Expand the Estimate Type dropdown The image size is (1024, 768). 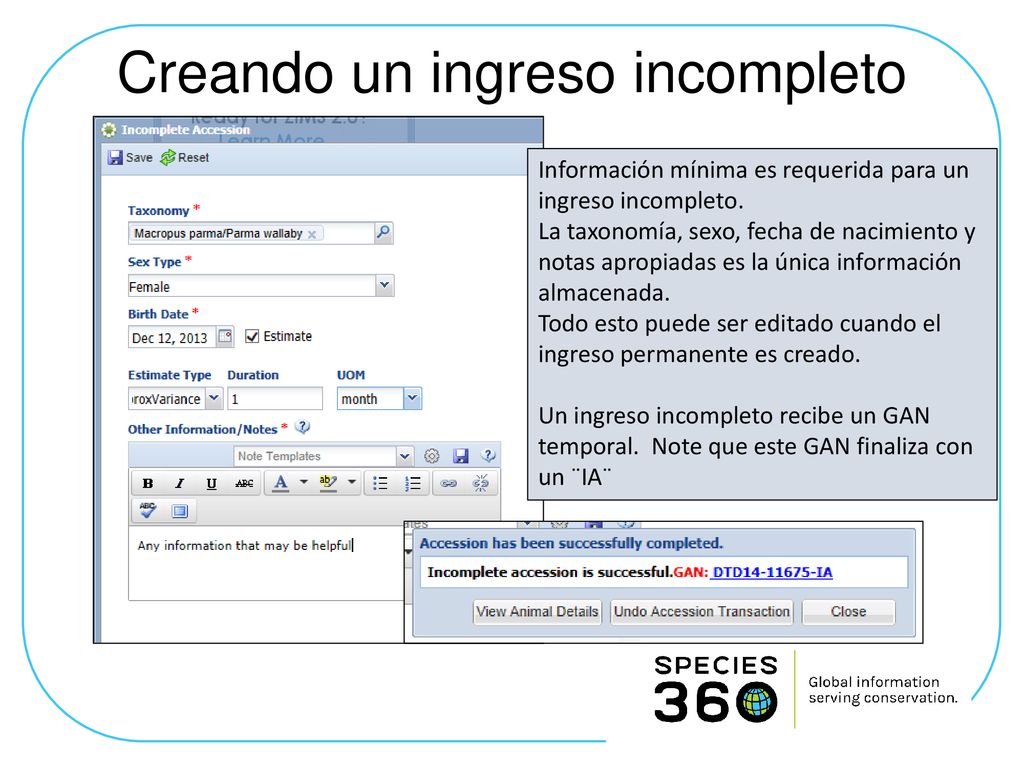214,398
